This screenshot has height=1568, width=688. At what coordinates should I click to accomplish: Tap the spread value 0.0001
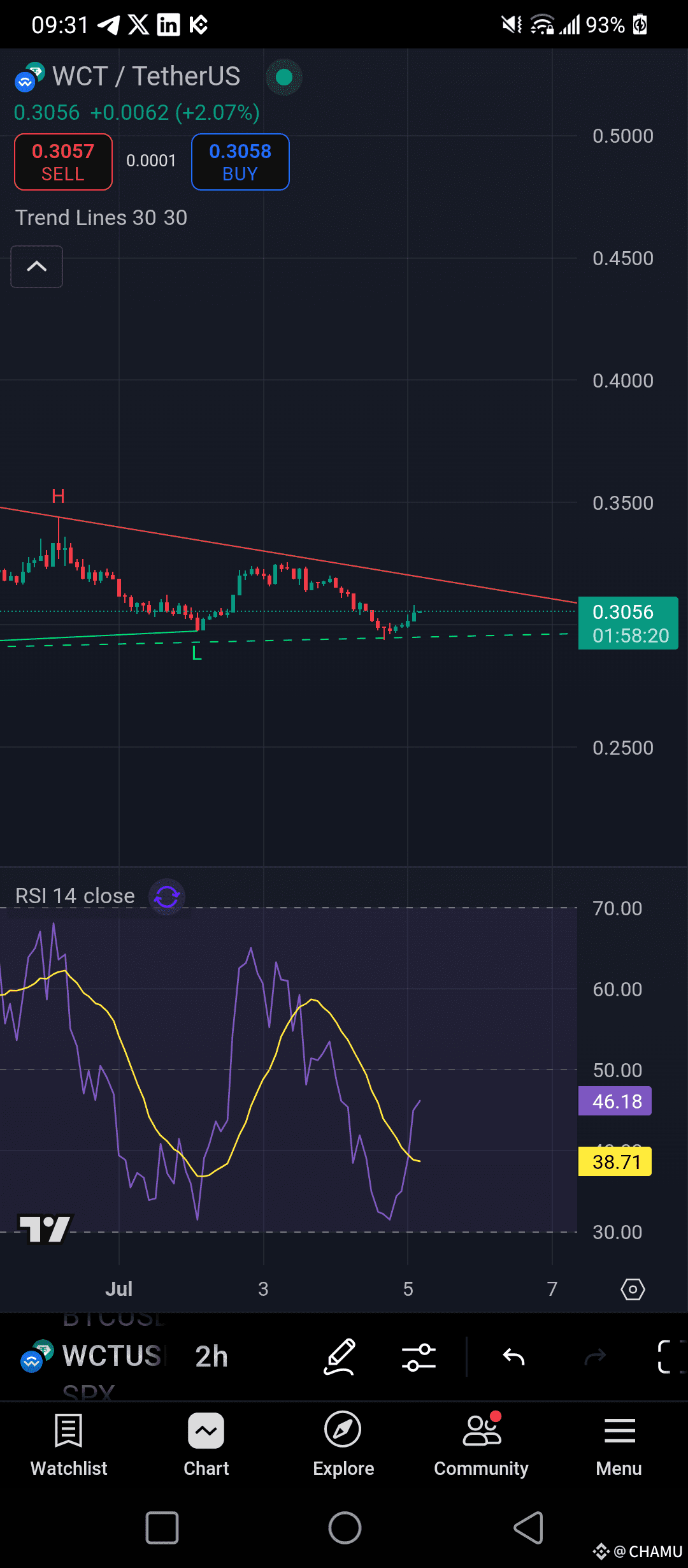pyautogui.click(x=151, y=161)
